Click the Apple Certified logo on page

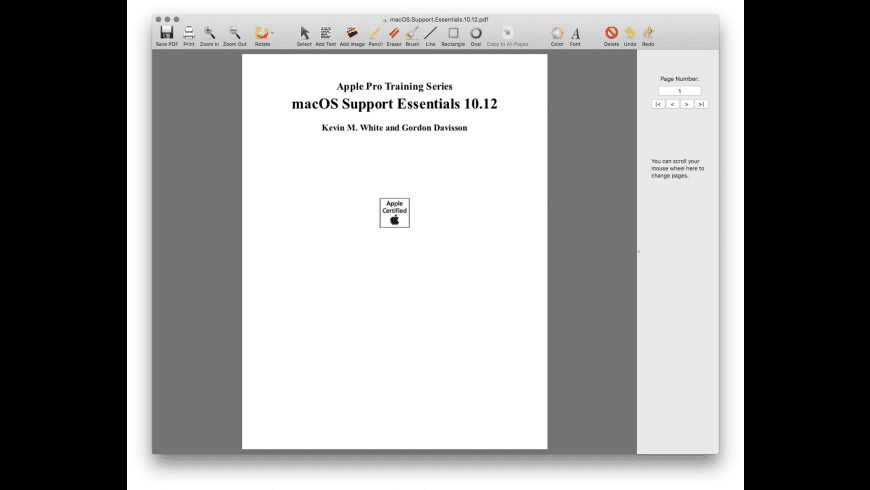(394, 213)
